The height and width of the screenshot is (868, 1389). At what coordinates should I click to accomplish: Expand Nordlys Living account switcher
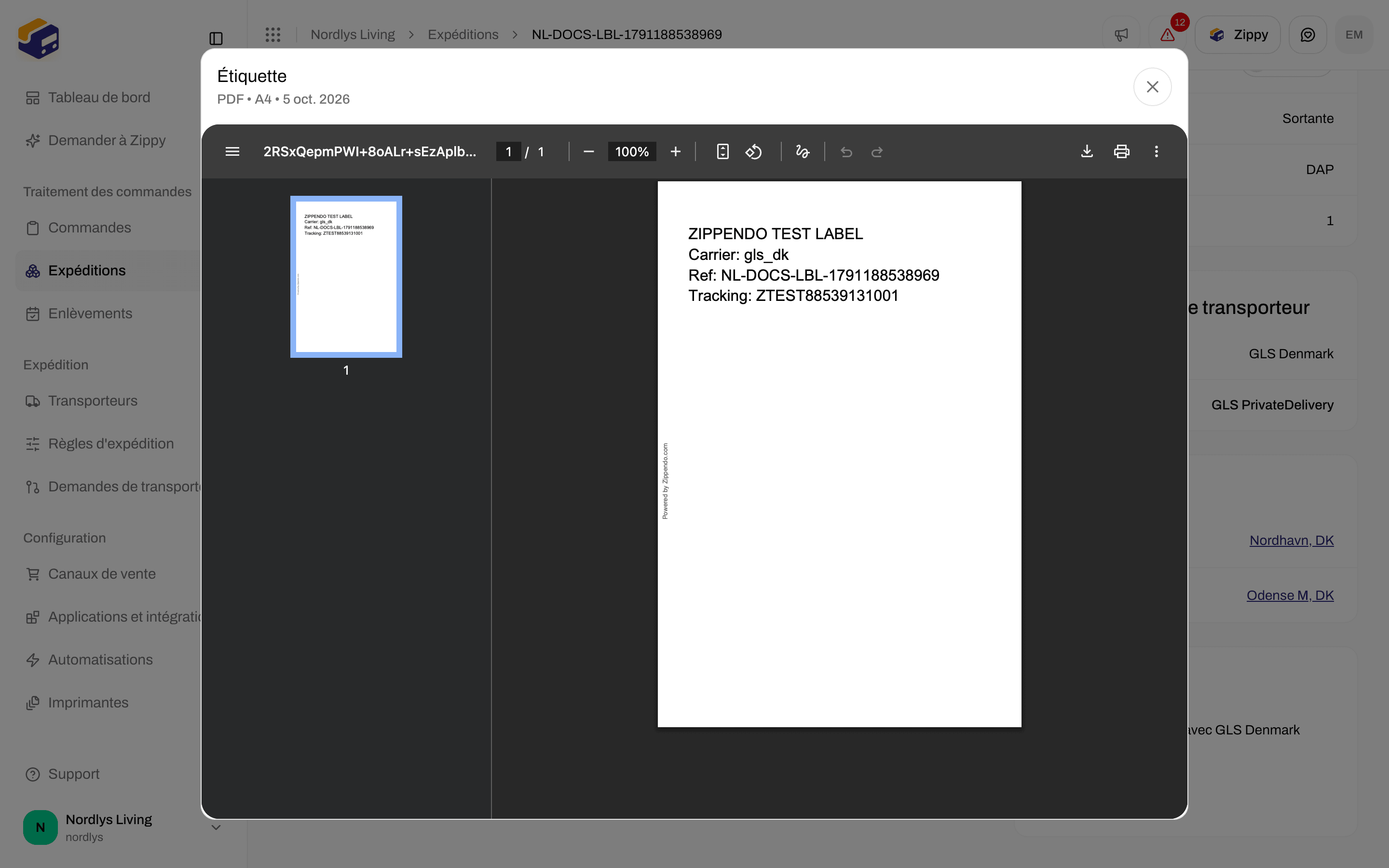pos(216,827)
